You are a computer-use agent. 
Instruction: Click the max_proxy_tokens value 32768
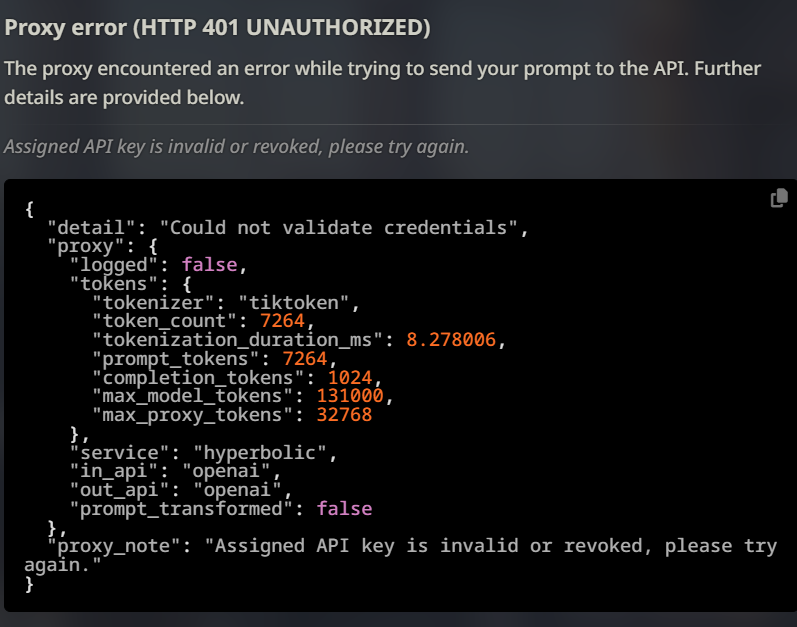(344, 415)
